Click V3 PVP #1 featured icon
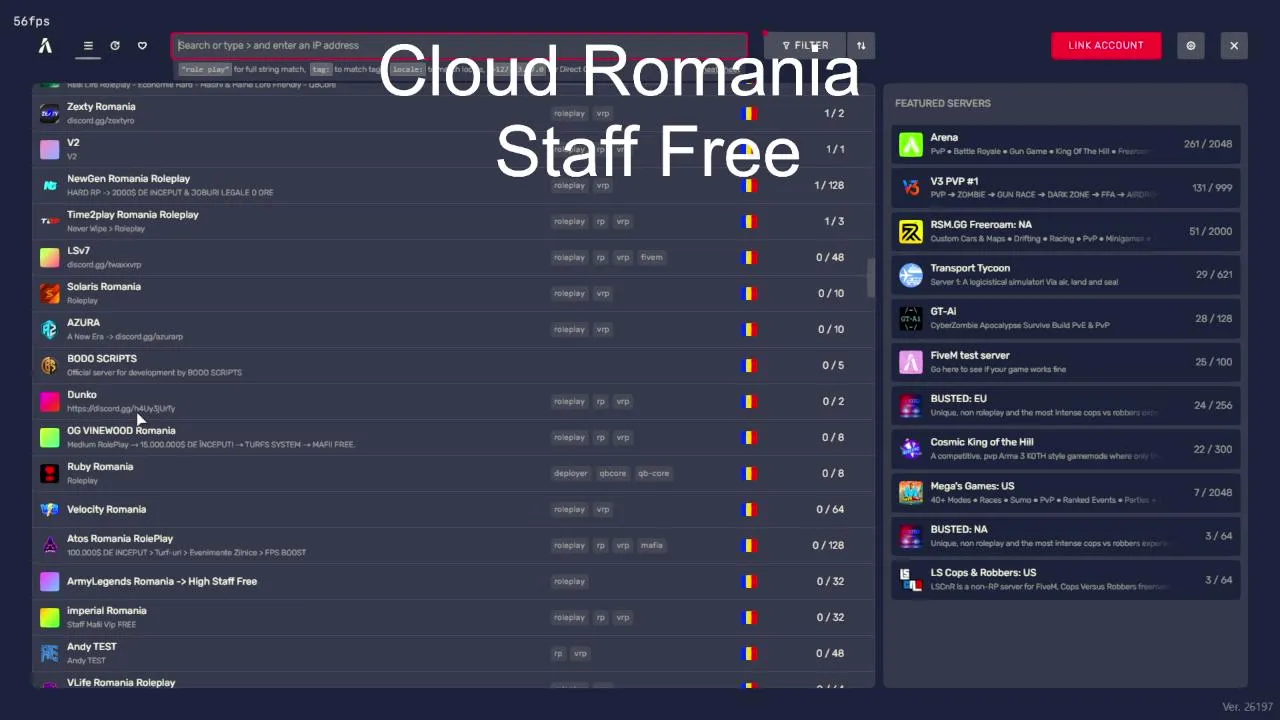 point(911,188)
